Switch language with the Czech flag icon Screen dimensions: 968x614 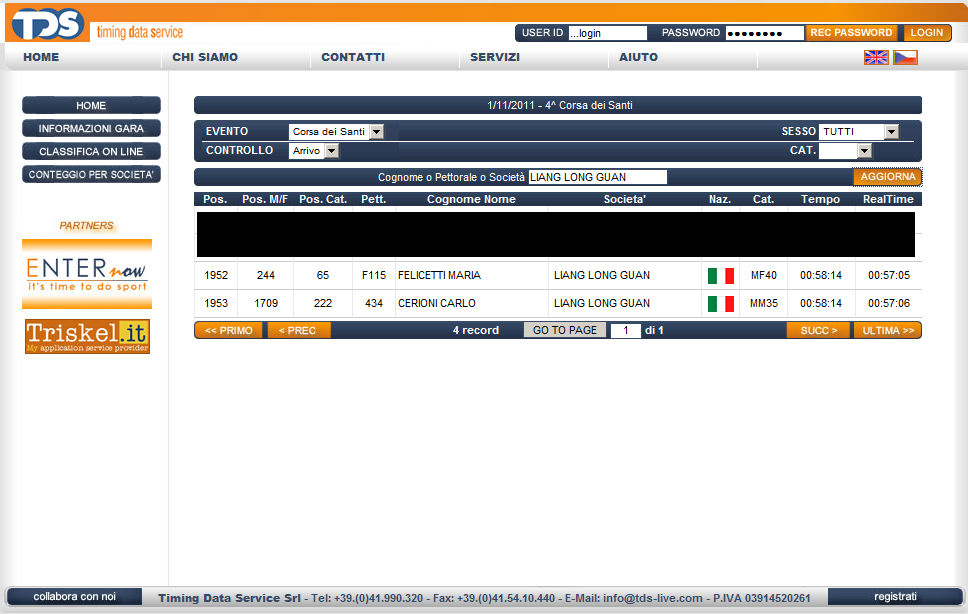(x=905, y=58)
